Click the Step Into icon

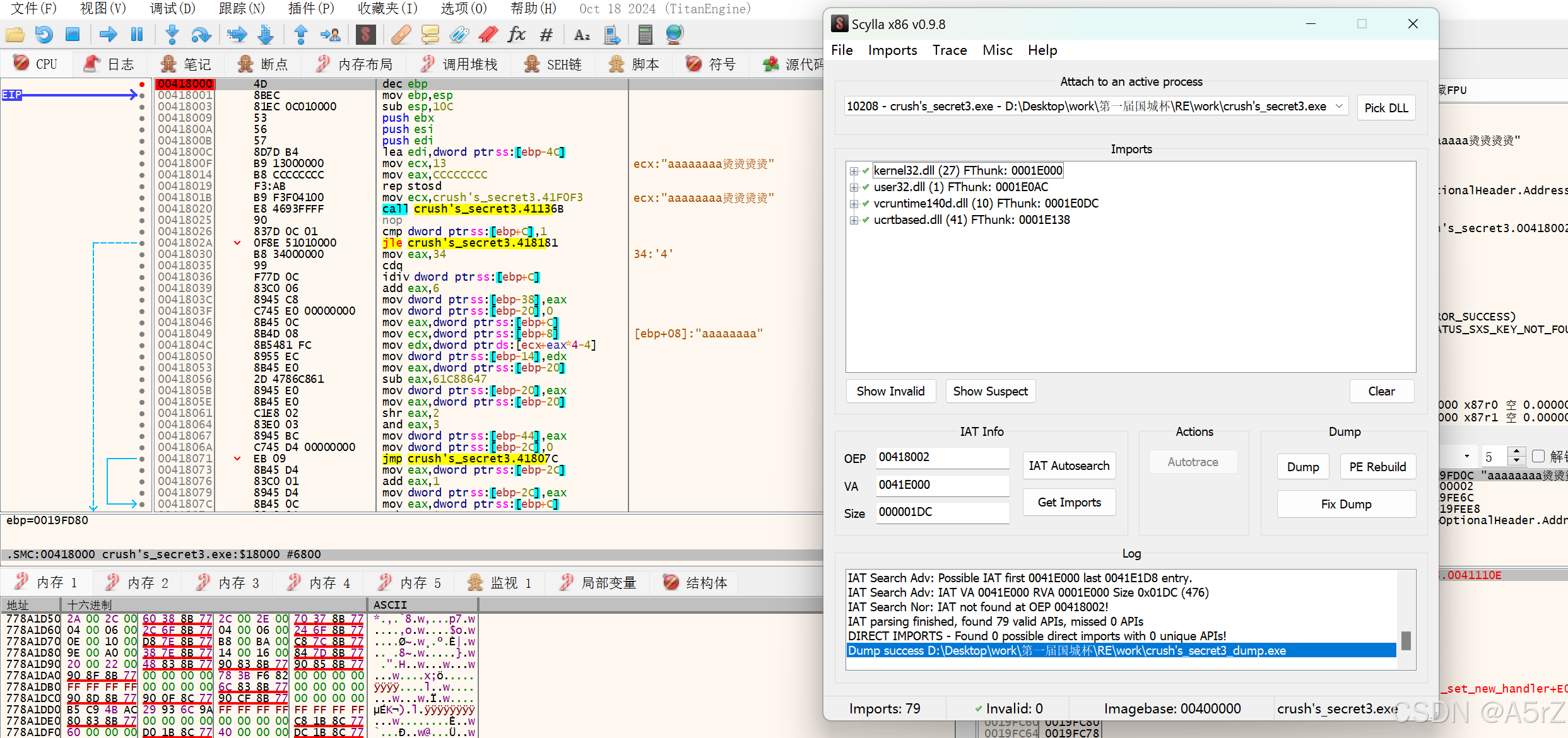coord(172,35)
